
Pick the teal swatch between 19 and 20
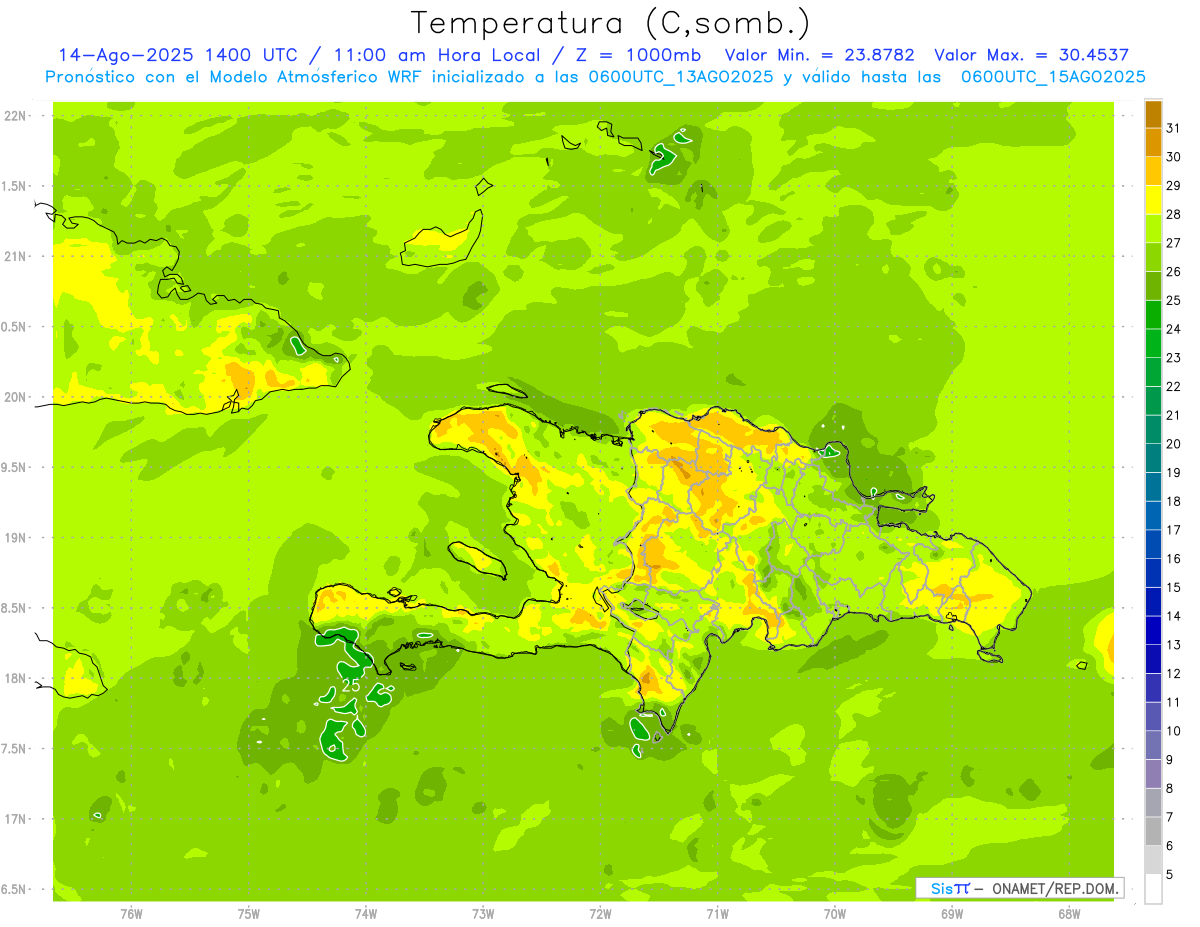point(1153,459)
